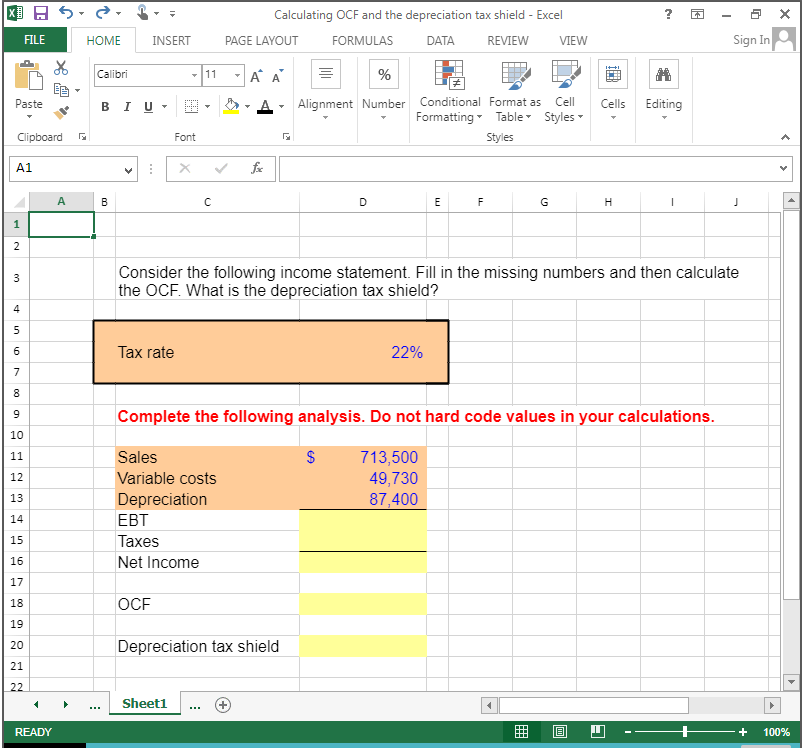Open the Cells group
Screen dimensions: 803x749
tap(613, 74)
